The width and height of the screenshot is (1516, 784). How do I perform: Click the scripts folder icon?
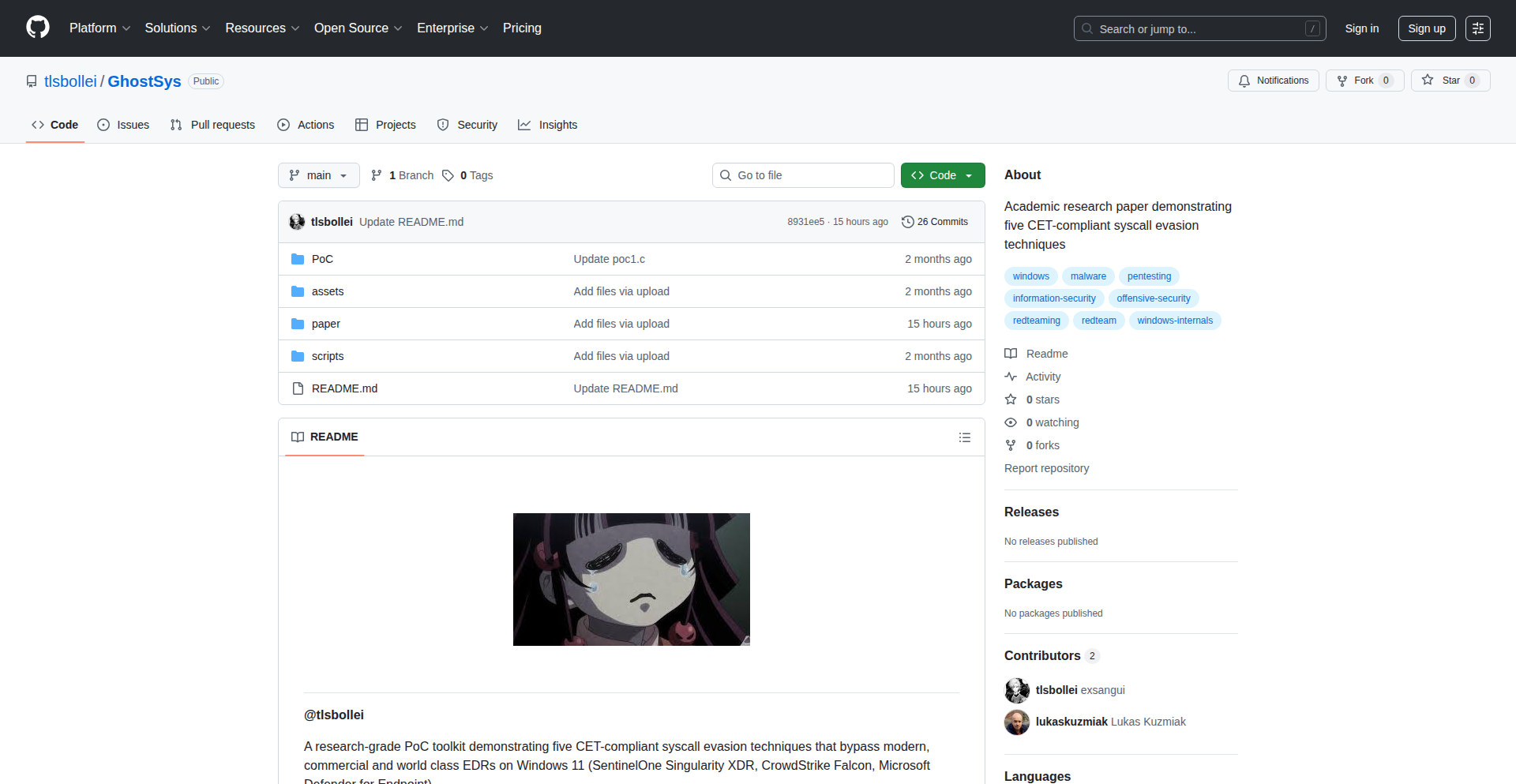coord(298,356)
